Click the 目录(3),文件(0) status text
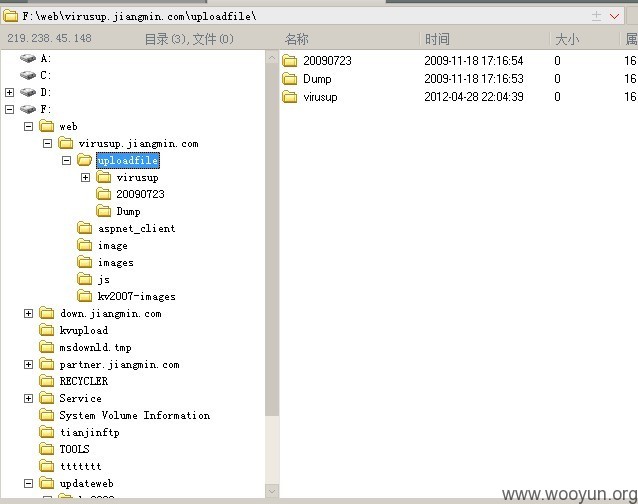Image resolution: width=638 pixels, height=504 pixels. click(189, 39)
